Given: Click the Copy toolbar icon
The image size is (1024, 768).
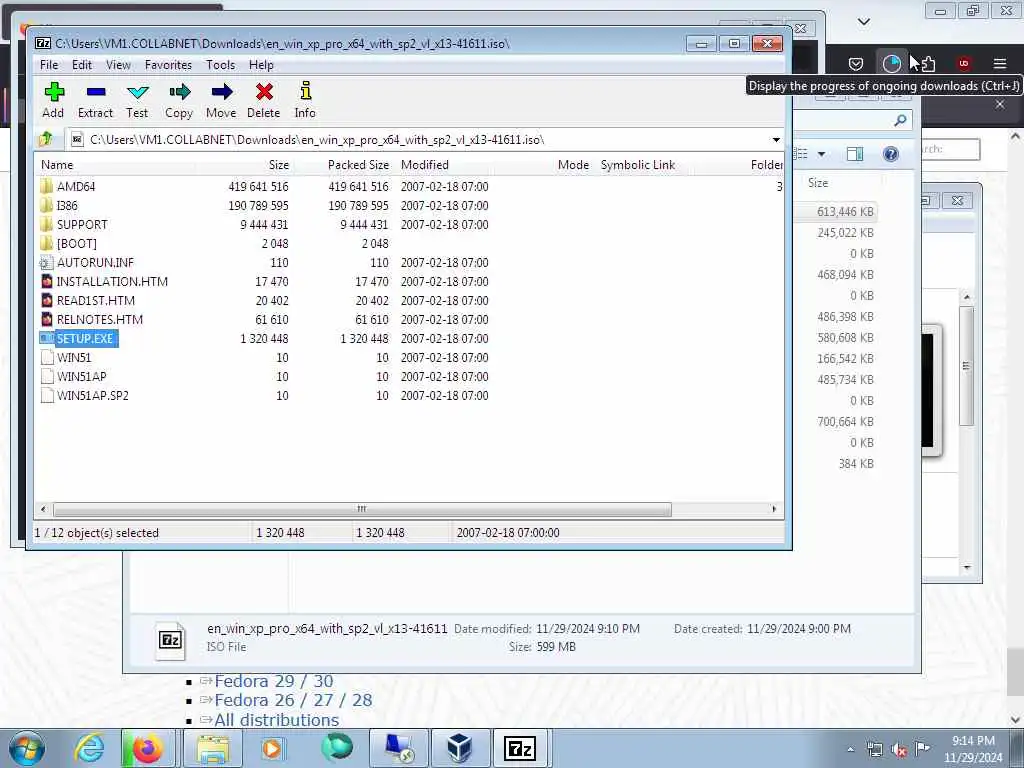Looking at the screenshot, I should click(x=179, y=100).
